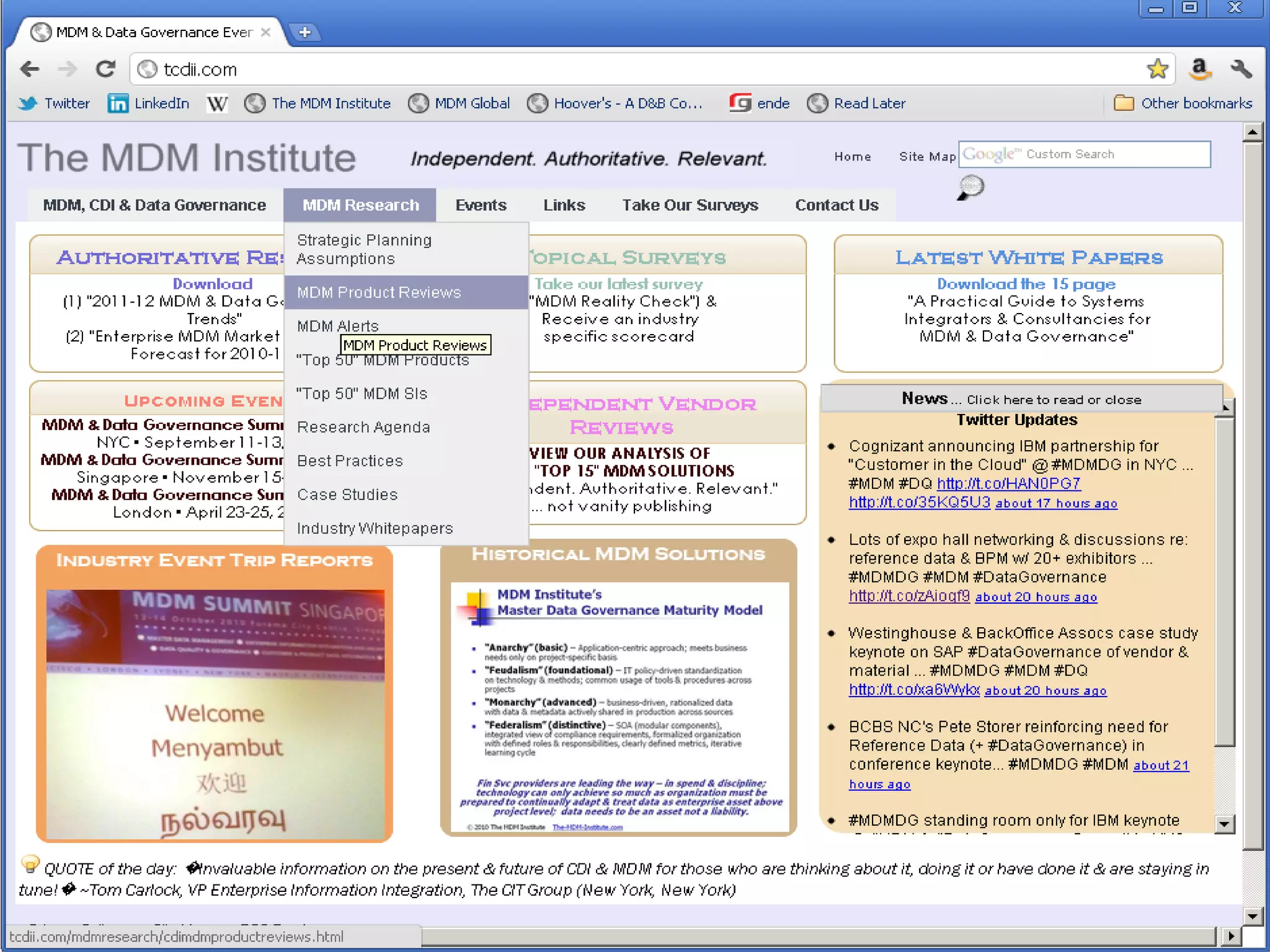This screenshot has height=952, width=1270.
Task: Click the about 17 hours ago timestamp
Action: click(x=1056, y=503)
